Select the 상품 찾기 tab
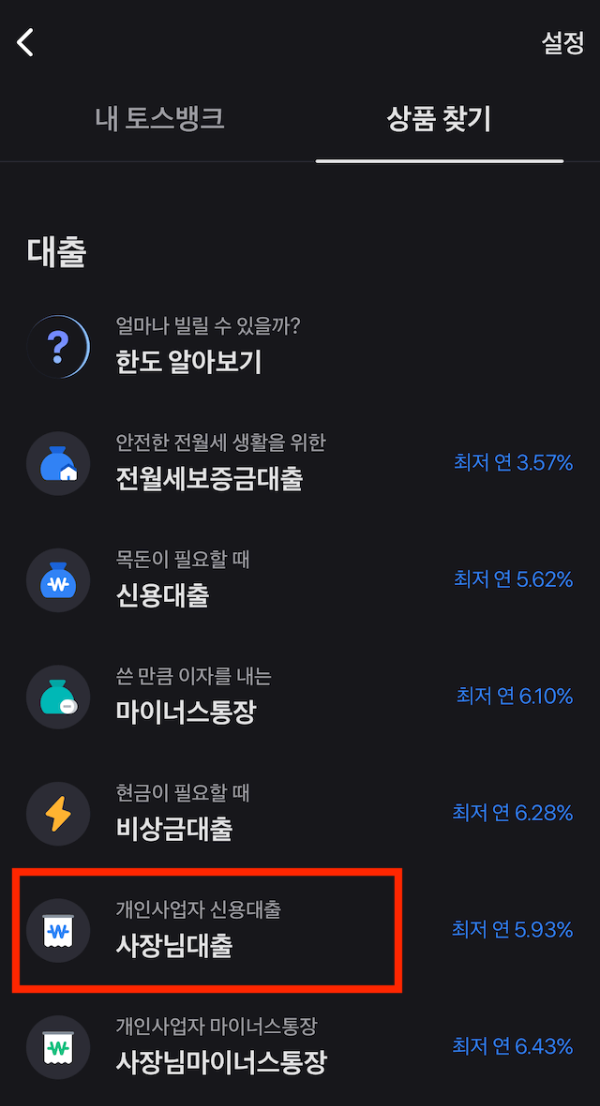The image size is (600, 1106). [438, 118]
